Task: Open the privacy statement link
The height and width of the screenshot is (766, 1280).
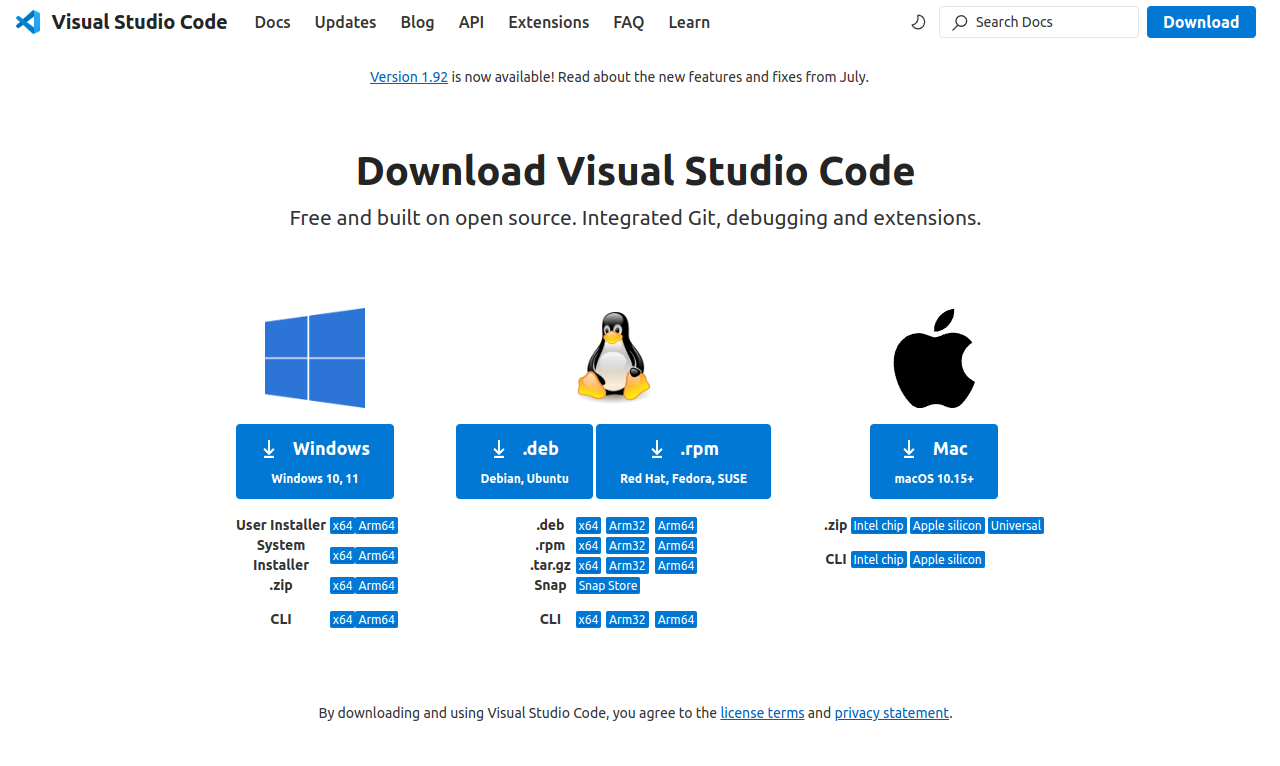Action: [891, 712]
